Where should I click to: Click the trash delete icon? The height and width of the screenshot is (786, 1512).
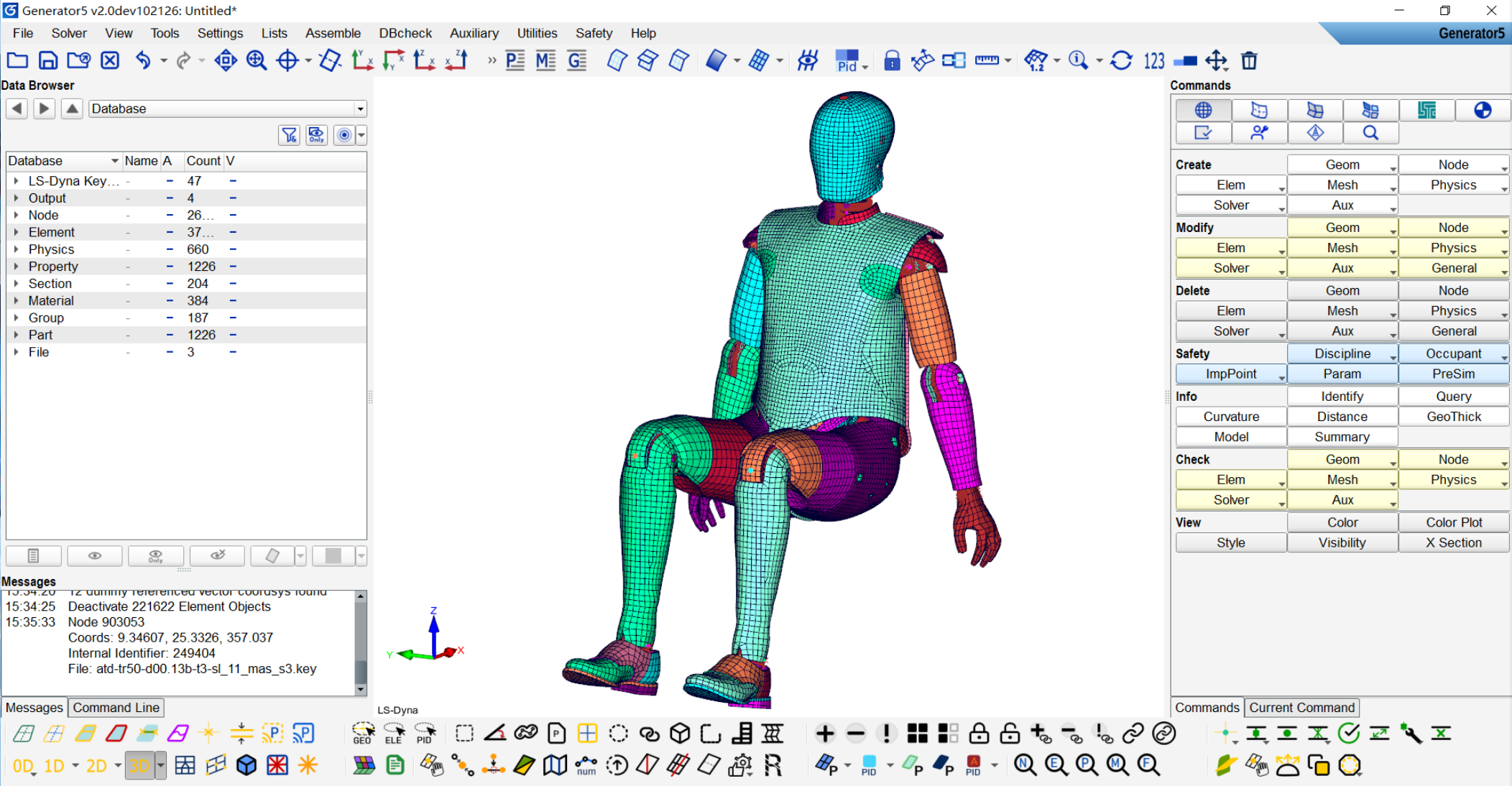coord(1250,61)
